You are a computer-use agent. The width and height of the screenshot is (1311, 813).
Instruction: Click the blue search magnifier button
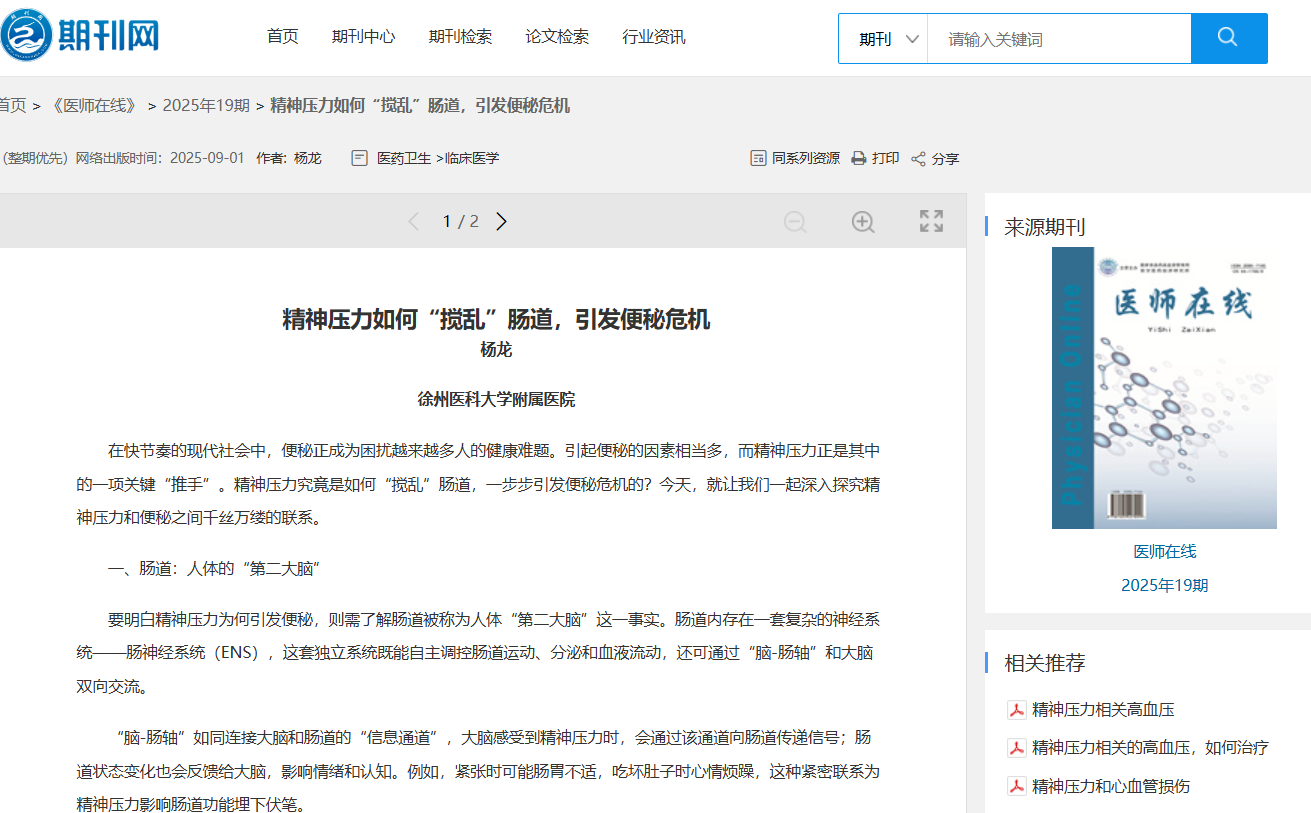coord(1228,38)
